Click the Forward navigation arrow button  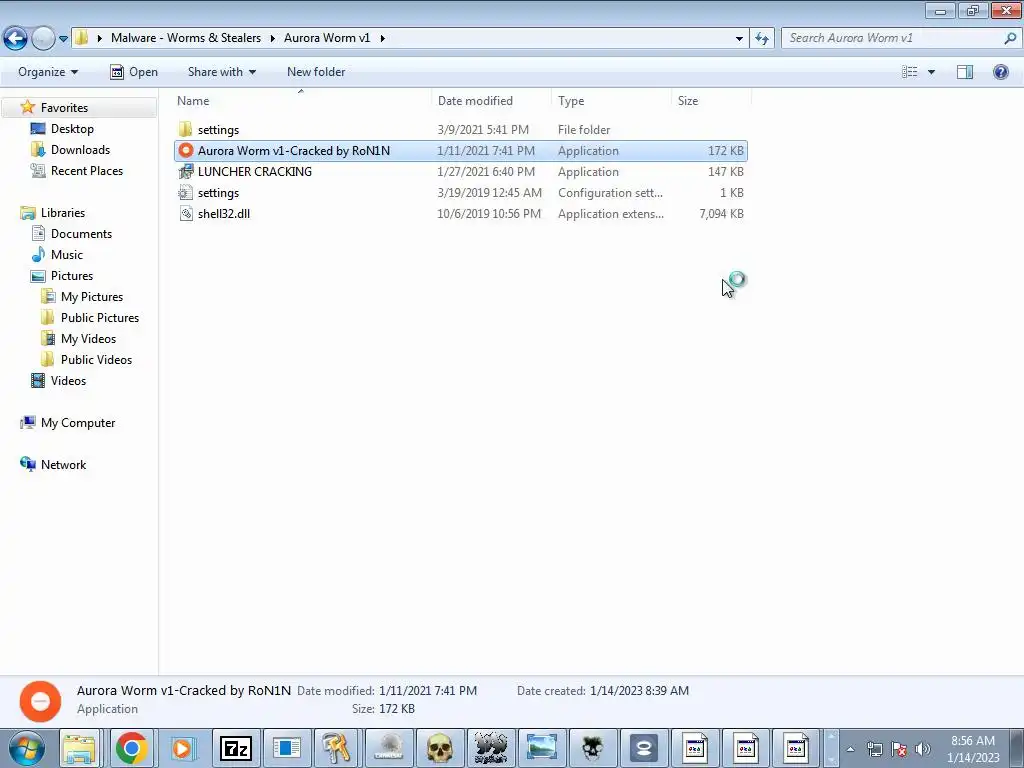[x=43, y=38]
